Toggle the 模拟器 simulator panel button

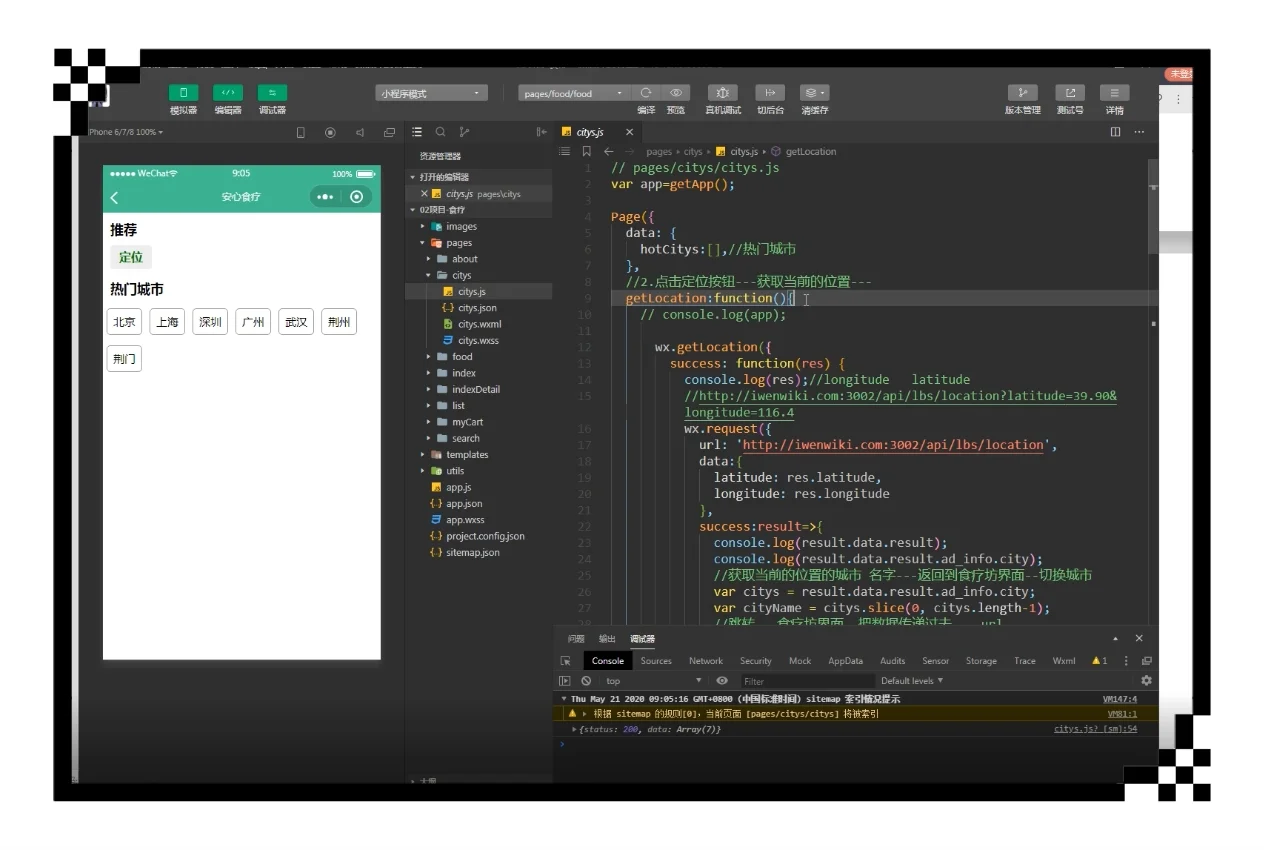(183, 93)
